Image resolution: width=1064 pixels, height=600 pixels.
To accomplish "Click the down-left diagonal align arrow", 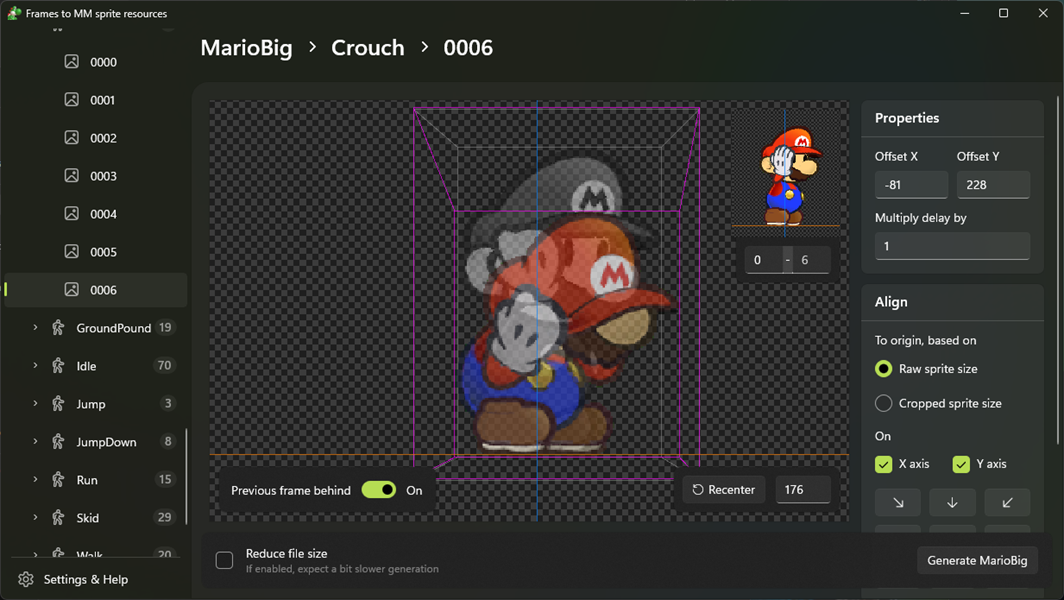I will (1007, 503).
